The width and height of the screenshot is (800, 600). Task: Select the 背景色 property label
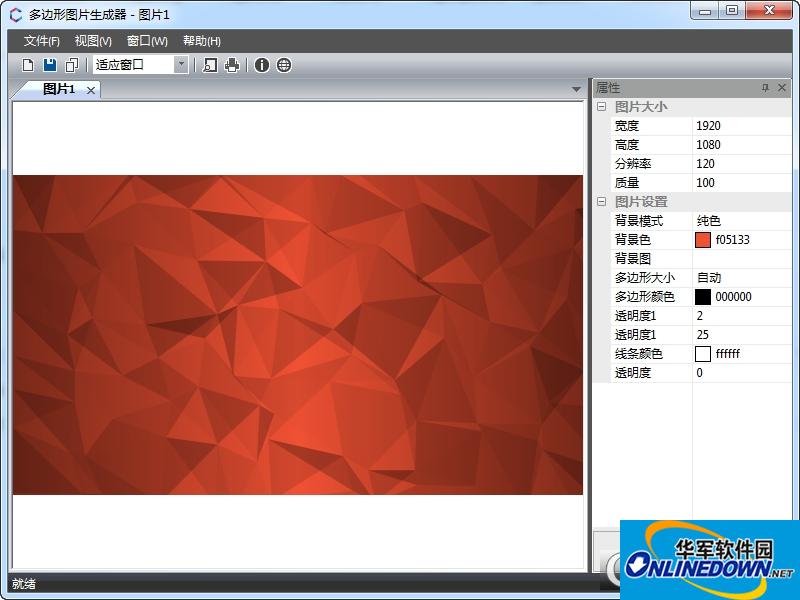point(633,240)
